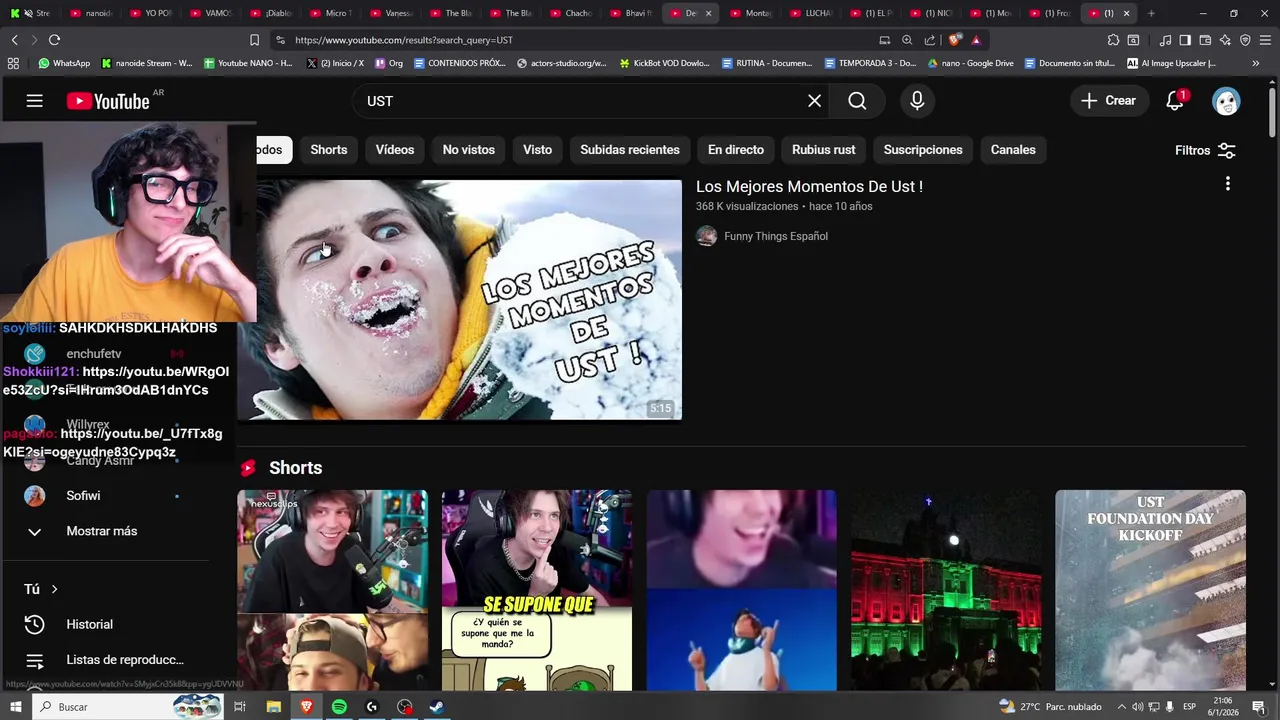Open the KickBot VOD Downloader bookmark

tap(664, 63)
